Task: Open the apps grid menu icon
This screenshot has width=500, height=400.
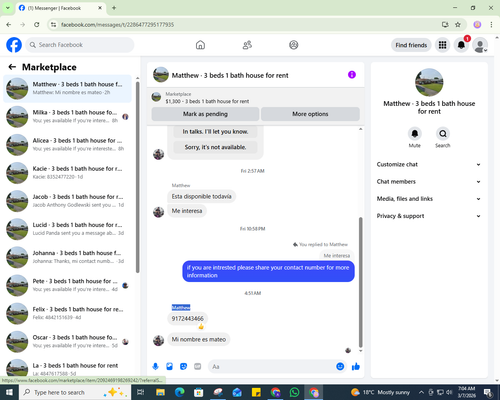Action: pyautogui.click(x=442, y=45)
